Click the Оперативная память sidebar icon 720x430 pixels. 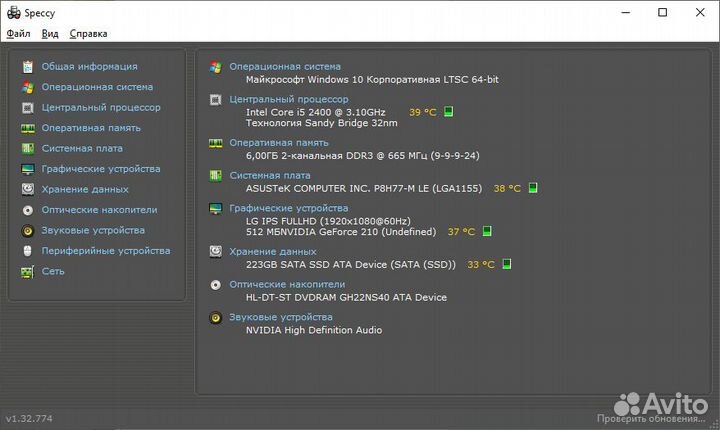[x=28, y=128]
